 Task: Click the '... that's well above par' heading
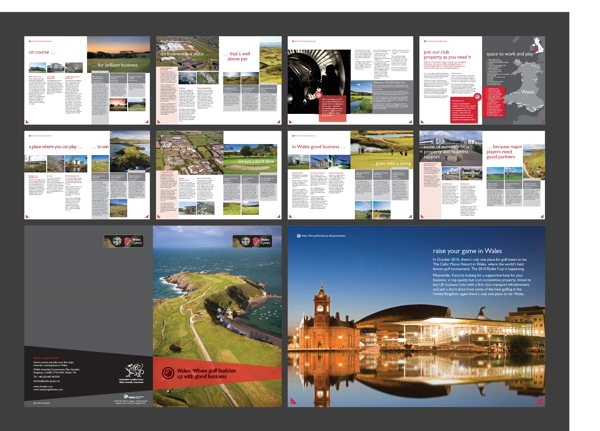[x=237, y=56]
